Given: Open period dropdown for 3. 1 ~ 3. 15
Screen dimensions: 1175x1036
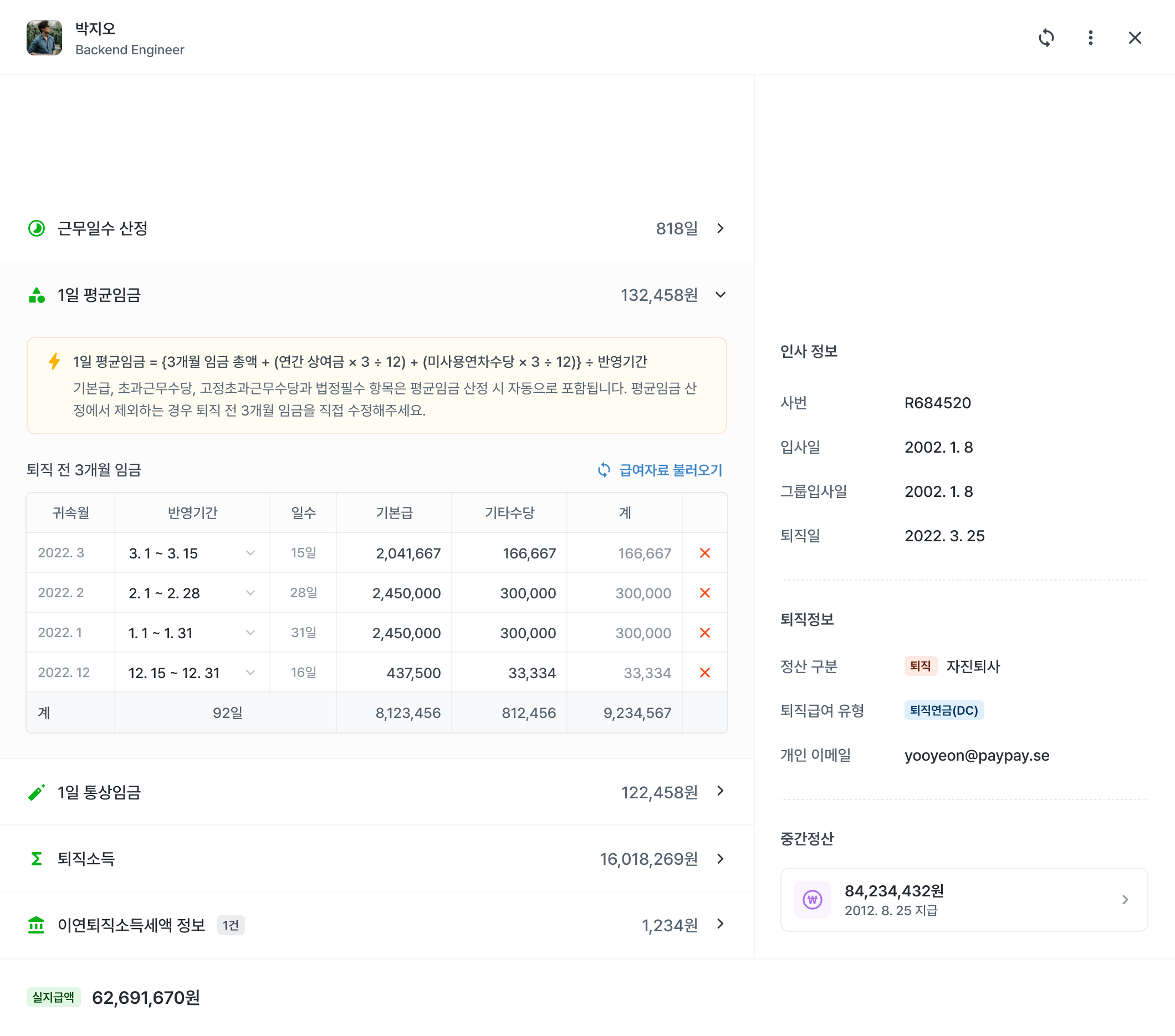Looking at the screenshot, I should pos(250,553).
